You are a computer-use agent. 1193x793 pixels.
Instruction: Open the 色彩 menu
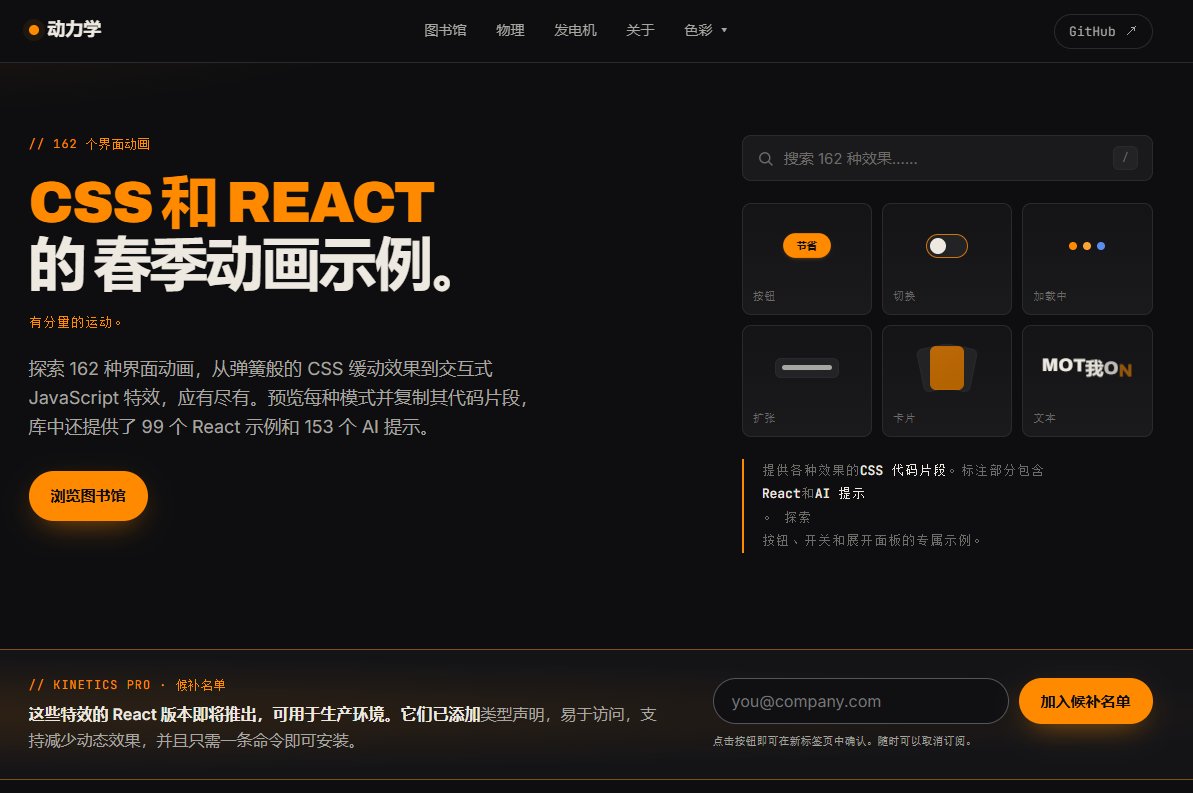[x=705, y=30]
